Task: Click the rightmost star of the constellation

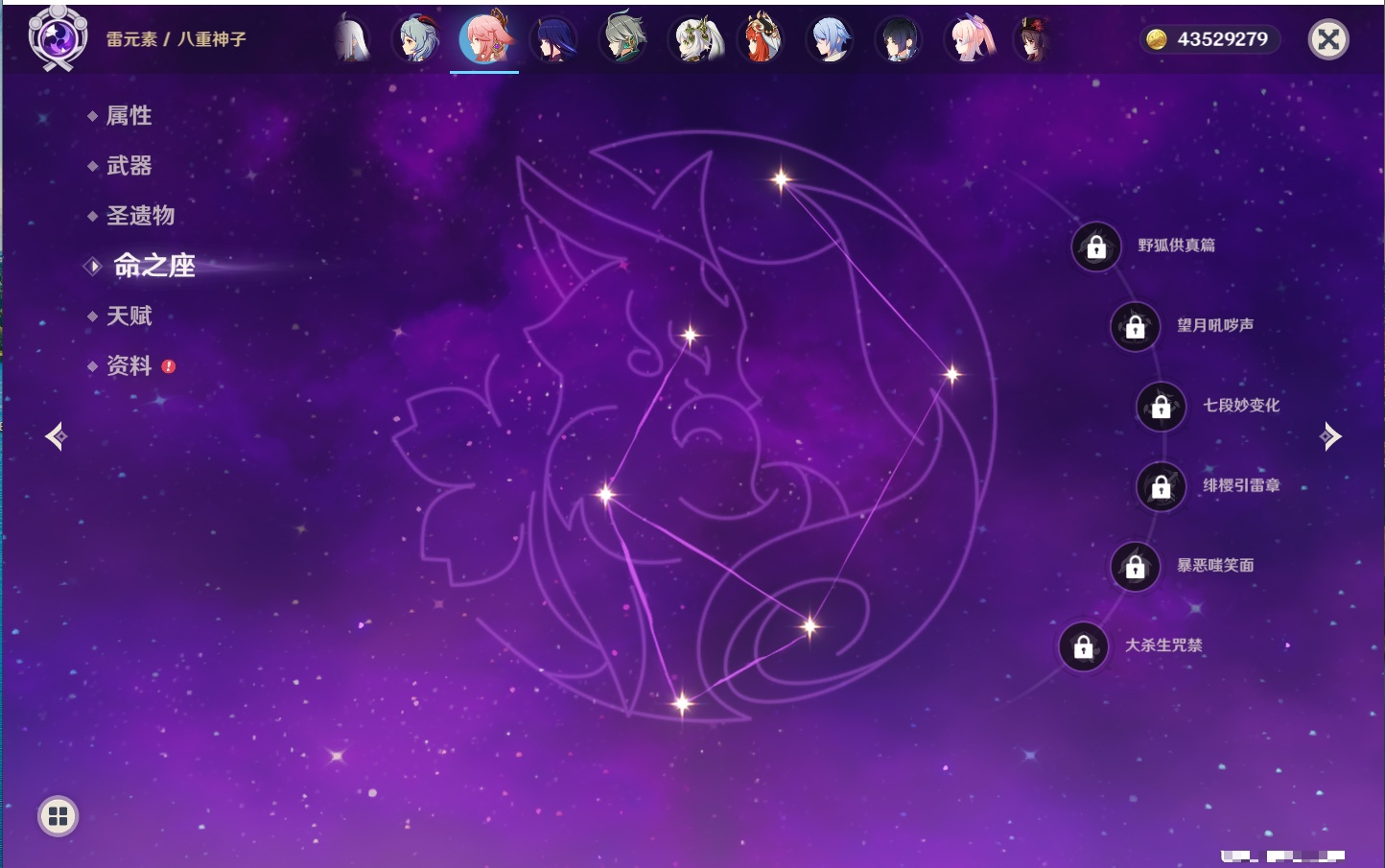Action: pyautogui.click(x=951, y=374)
